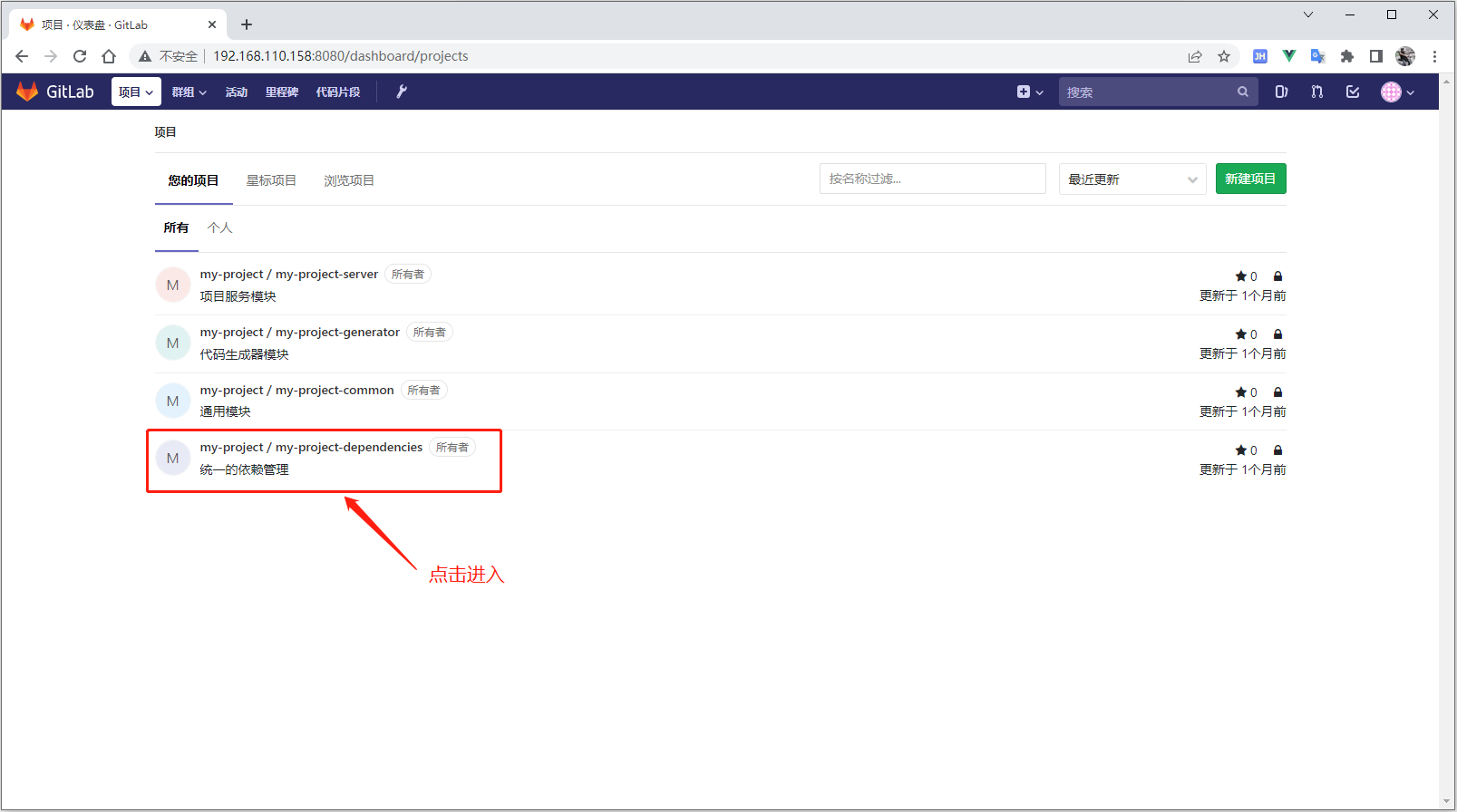Open the 里程碑 menu item
Screen dimensions: 1457x812
pyautogui.click(x=282, y=92)
